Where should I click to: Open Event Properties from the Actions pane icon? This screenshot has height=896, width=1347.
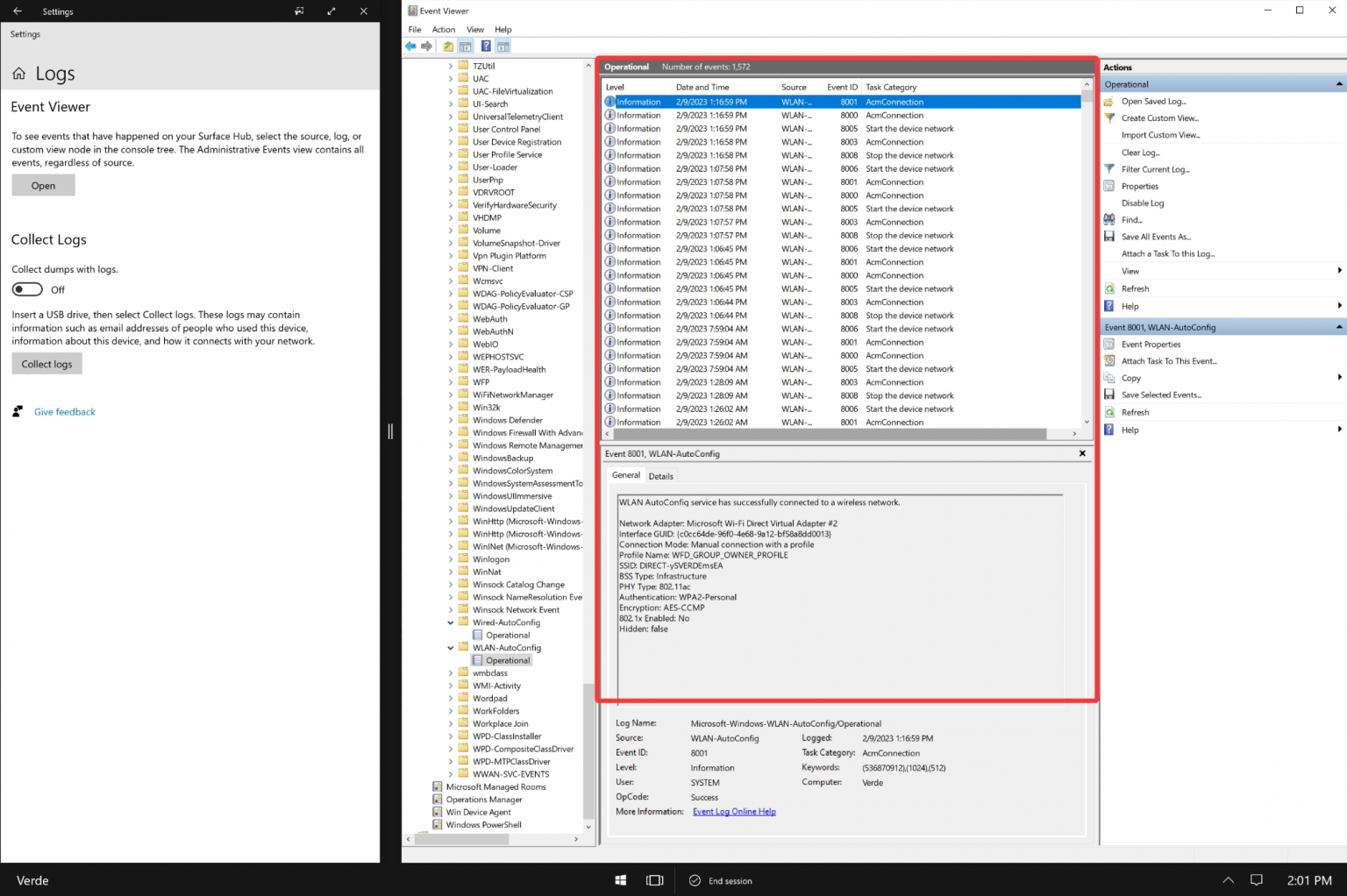(x=1108, y=344)
